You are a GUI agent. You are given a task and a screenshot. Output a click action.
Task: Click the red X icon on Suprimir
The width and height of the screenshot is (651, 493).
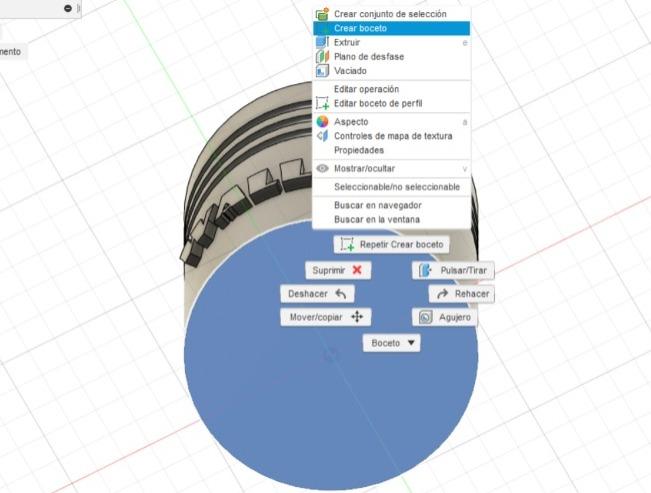(357, 270)
